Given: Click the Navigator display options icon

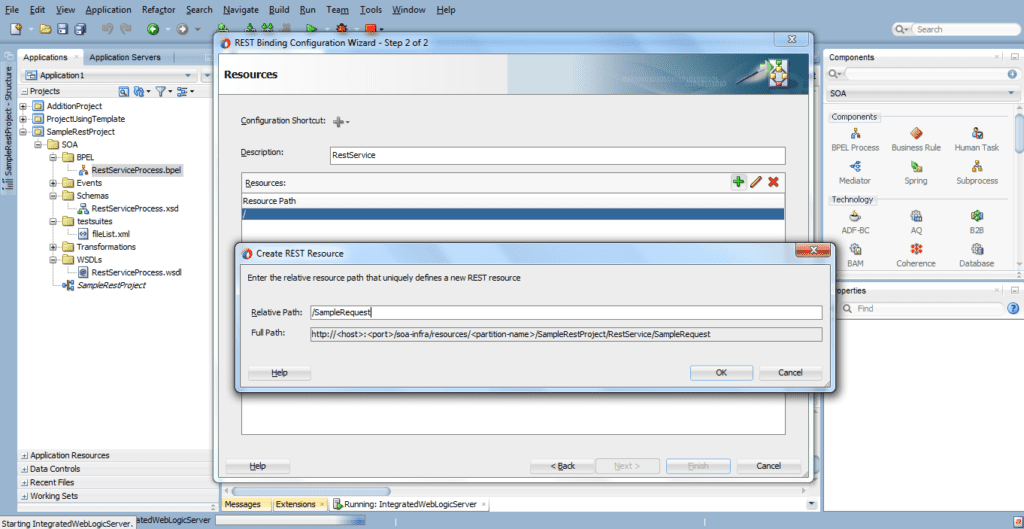Looking at the screenshot, I should 182,91.
